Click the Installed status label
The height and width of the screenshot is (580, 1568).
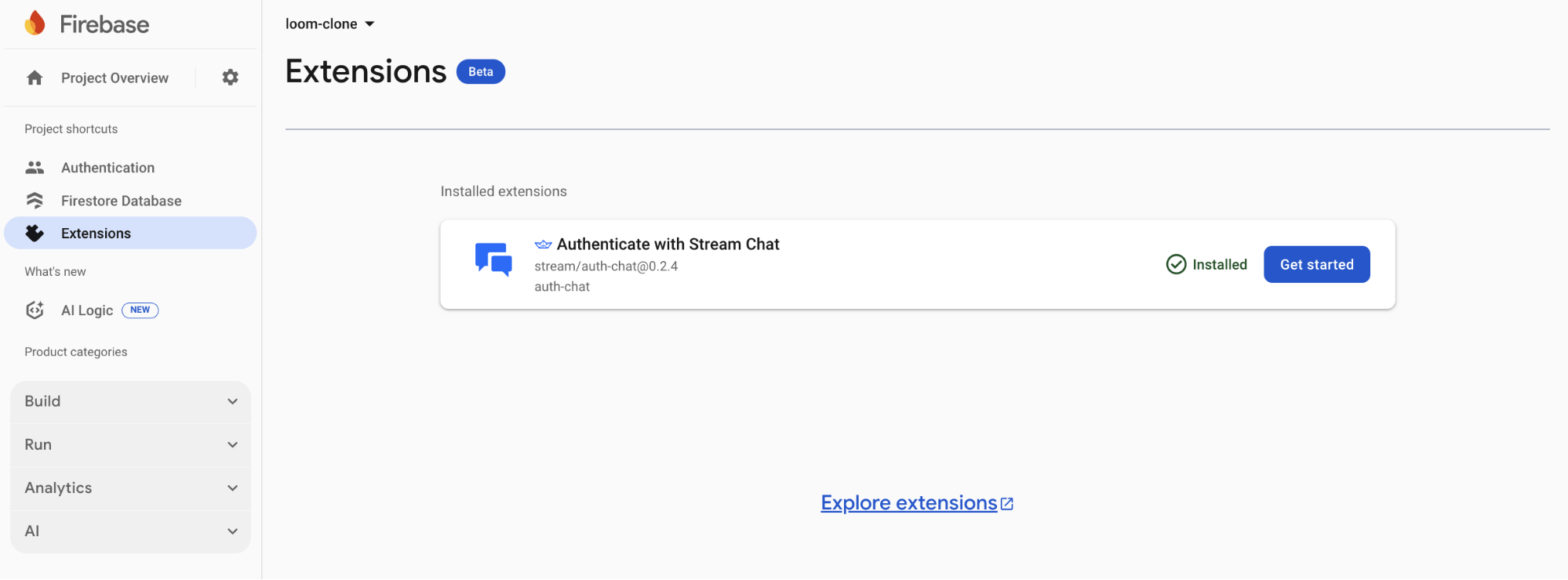(x=1220, y=265)
